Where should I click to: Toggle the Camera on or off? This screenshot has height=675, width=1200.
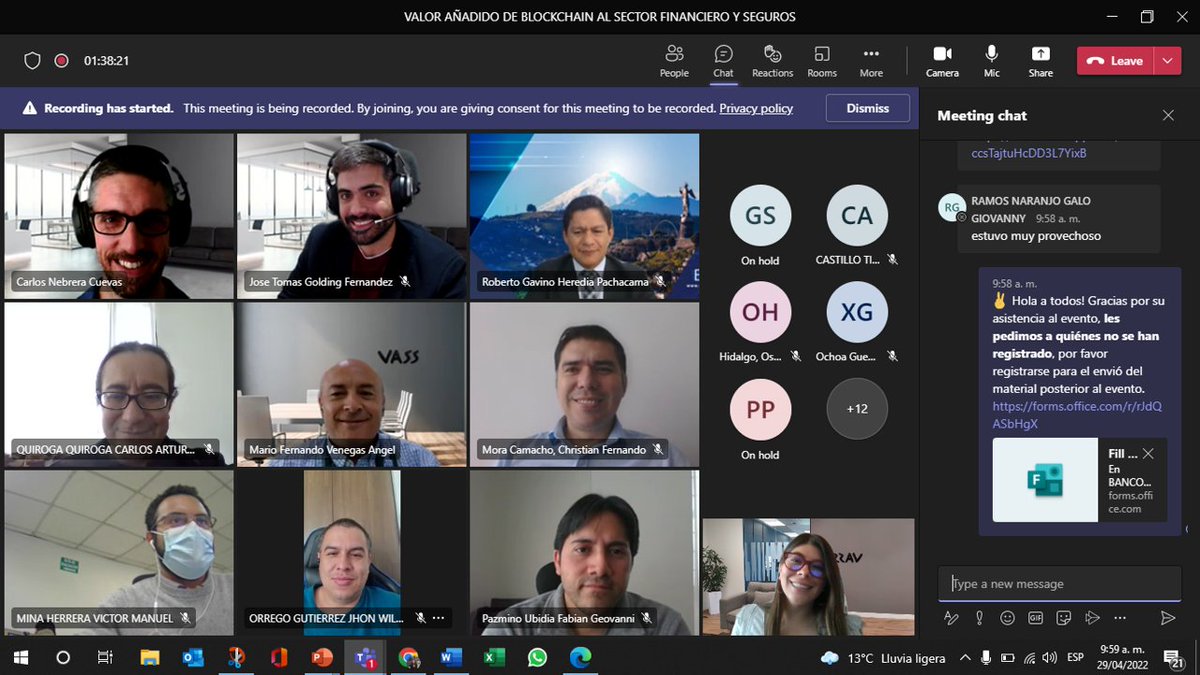tap(942, 60)
